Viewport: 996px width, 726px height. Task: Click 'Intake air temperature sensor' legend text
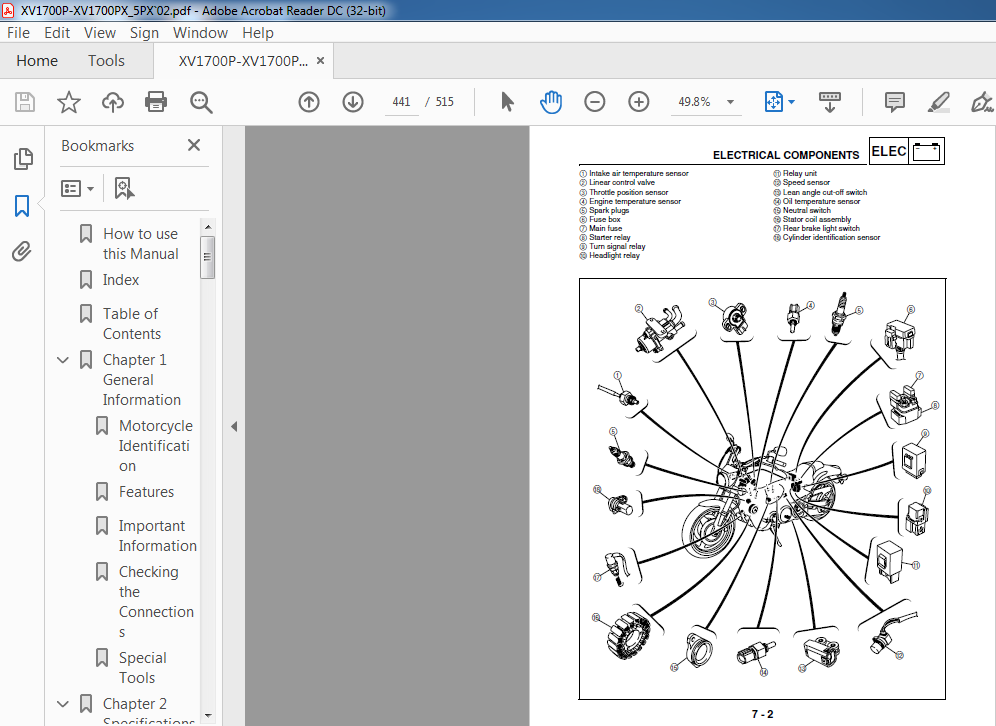click(x=638, y=173)
